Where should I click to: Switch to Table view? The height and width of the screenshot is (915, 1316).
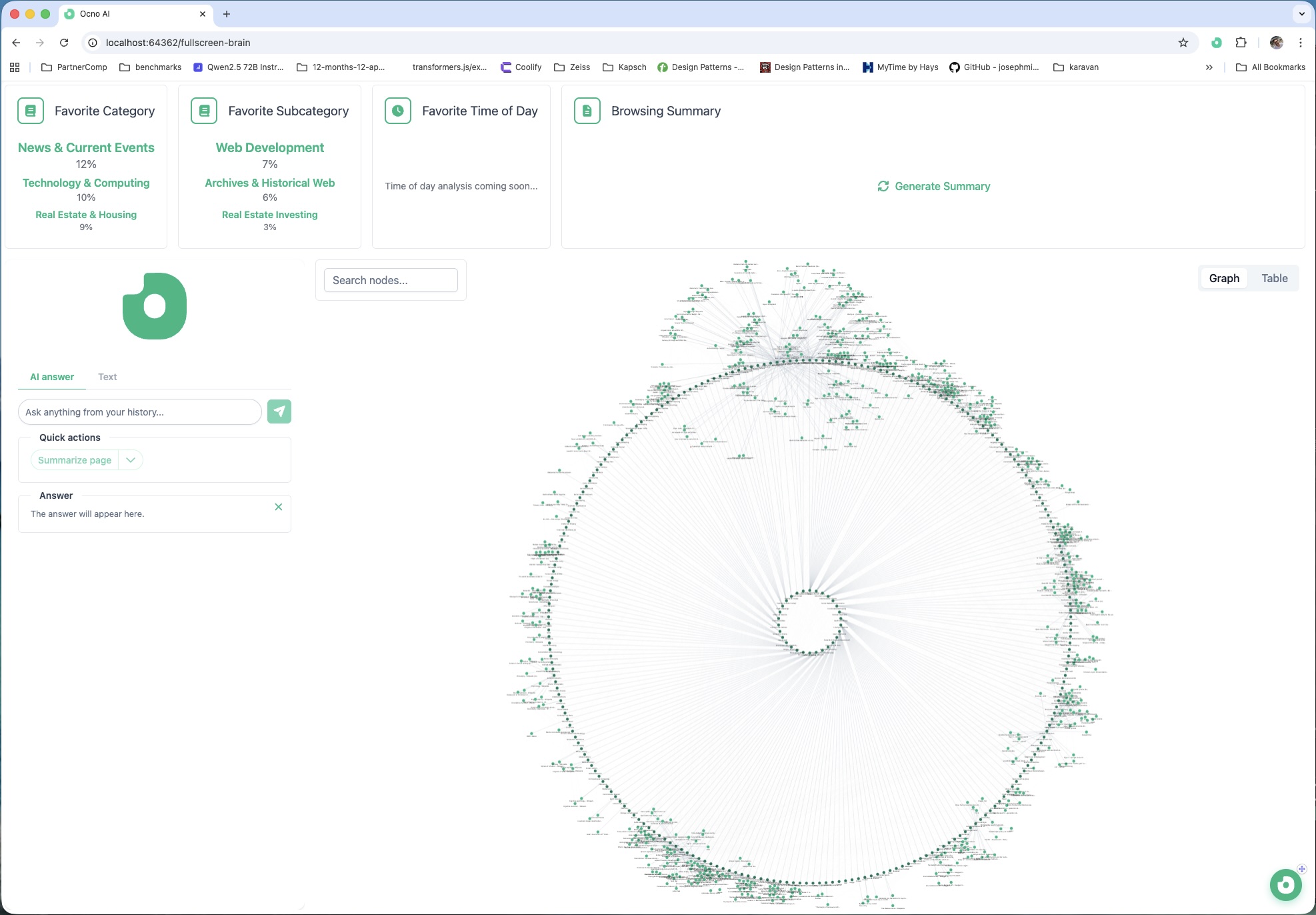(1274, 278)
